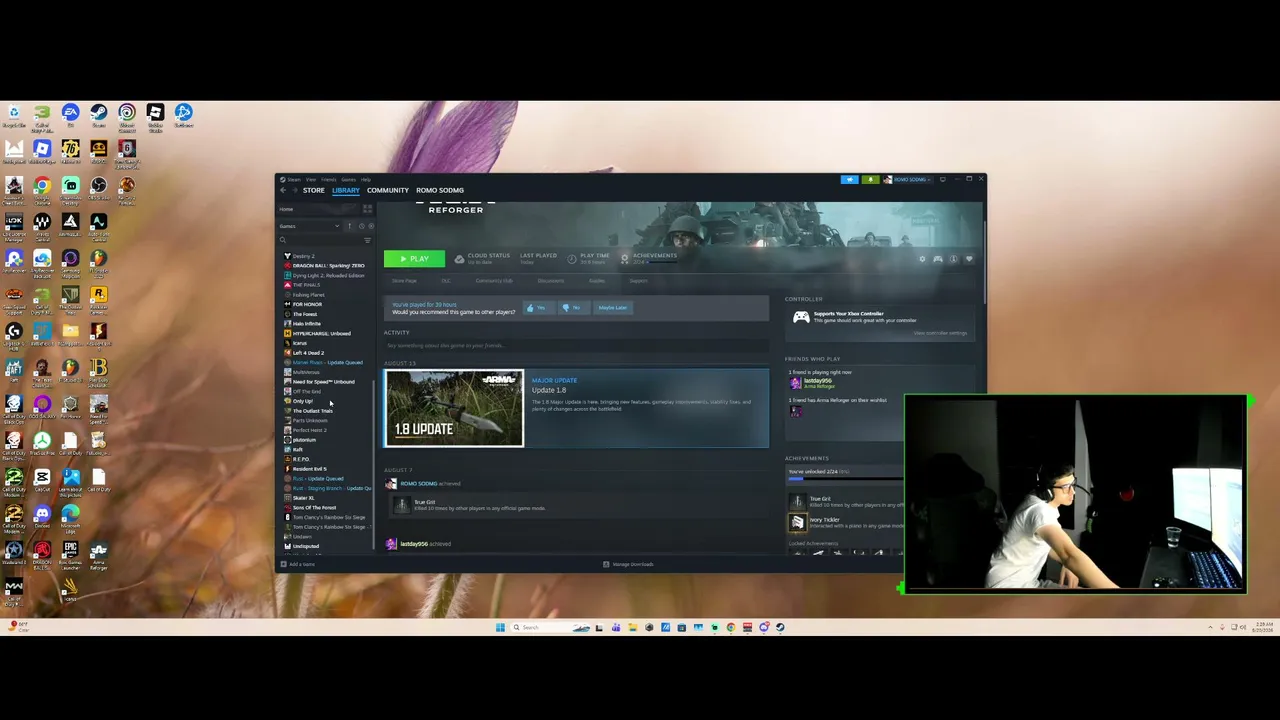Viewport: 1280px width, 720px height.
Task: Open the green notifications bell
Action: pyautogui.click(x=870, y=180)
